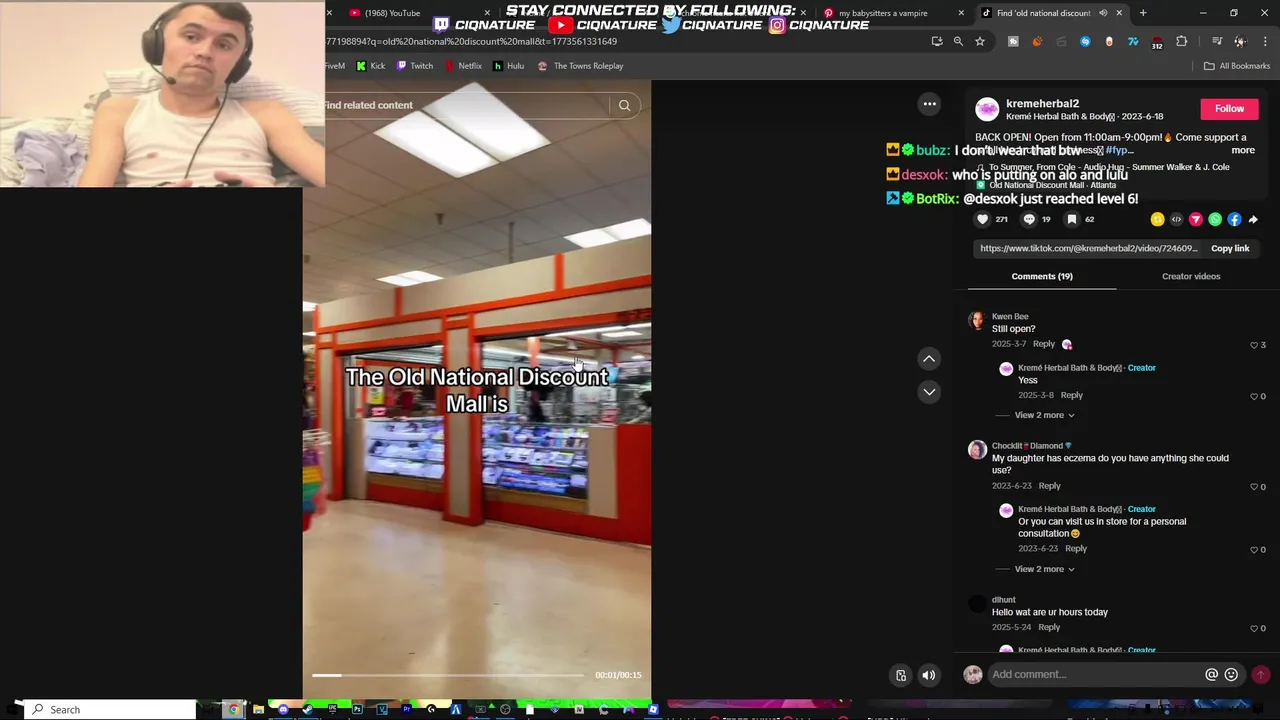The height and width of the screenshot is (720, 1280).
Task: Open the three-dot video options menu
Action: (x=929, y=104)
